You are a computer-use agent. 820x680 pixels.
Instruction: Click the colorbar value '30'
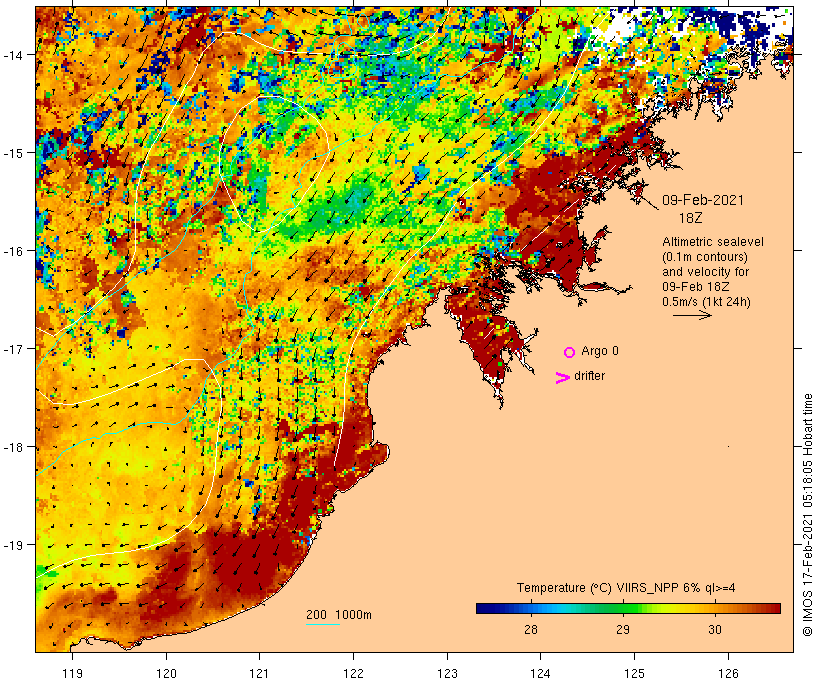pos(714,629)
